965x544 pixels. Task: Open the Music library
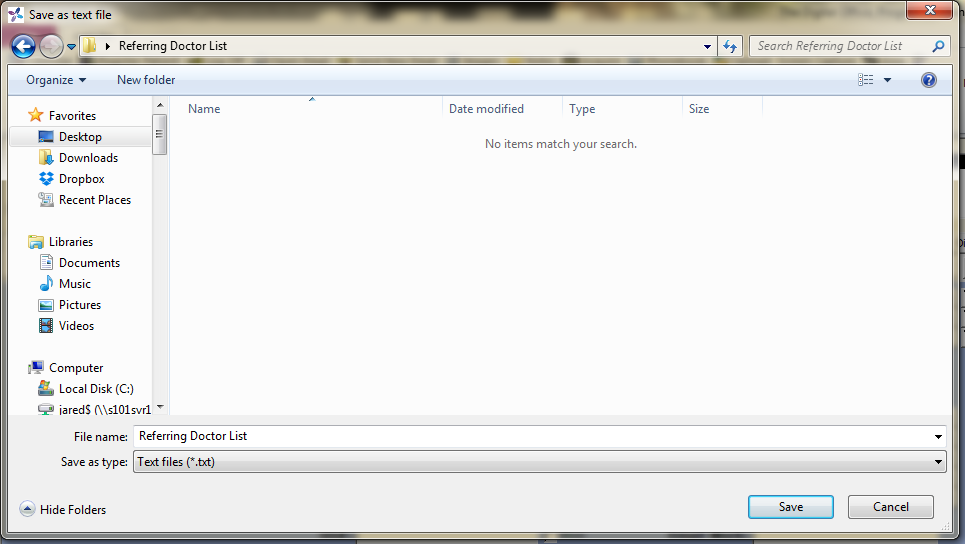pos(74,284)
